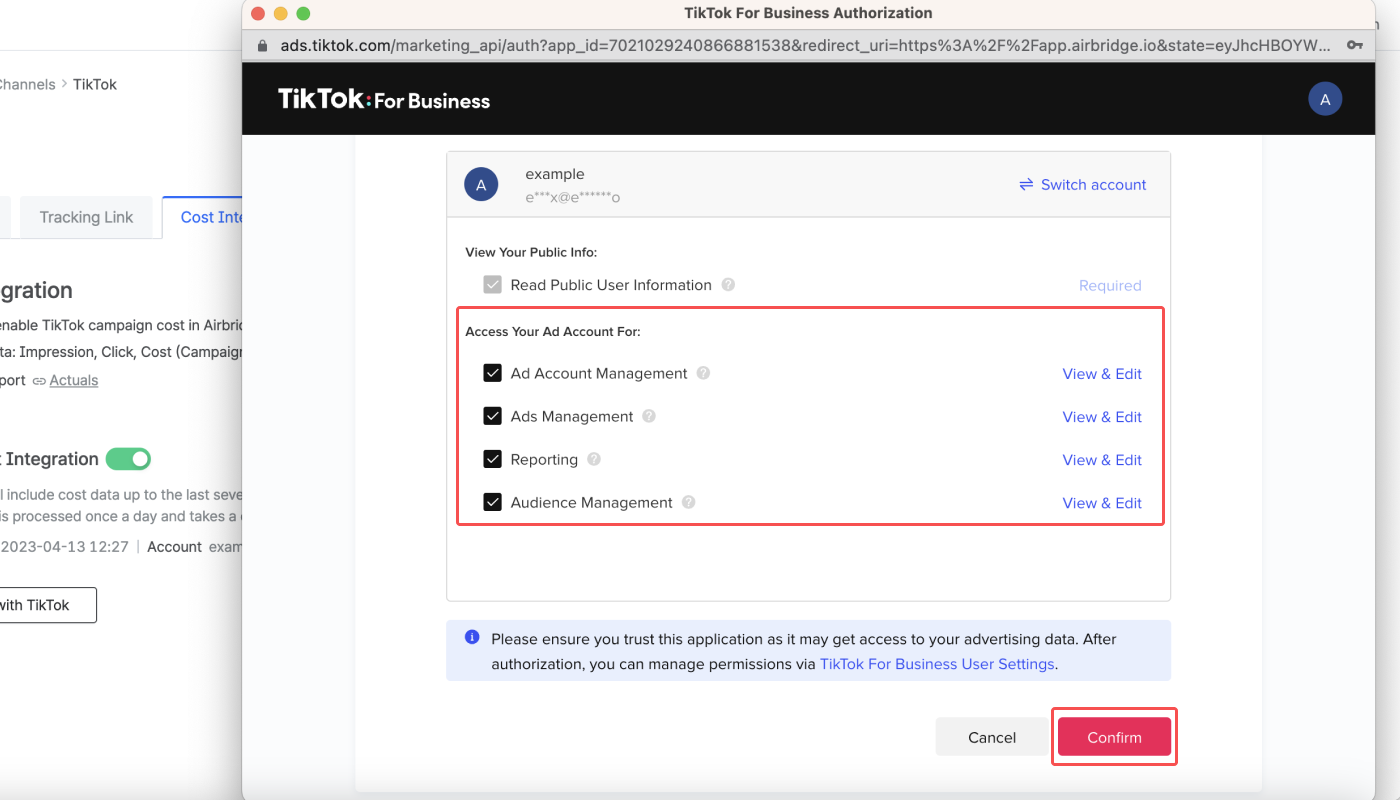Click the Switch account link
Image resolution: width=1400 pixels, height=800 pixels.
(x=1083, y=184)
